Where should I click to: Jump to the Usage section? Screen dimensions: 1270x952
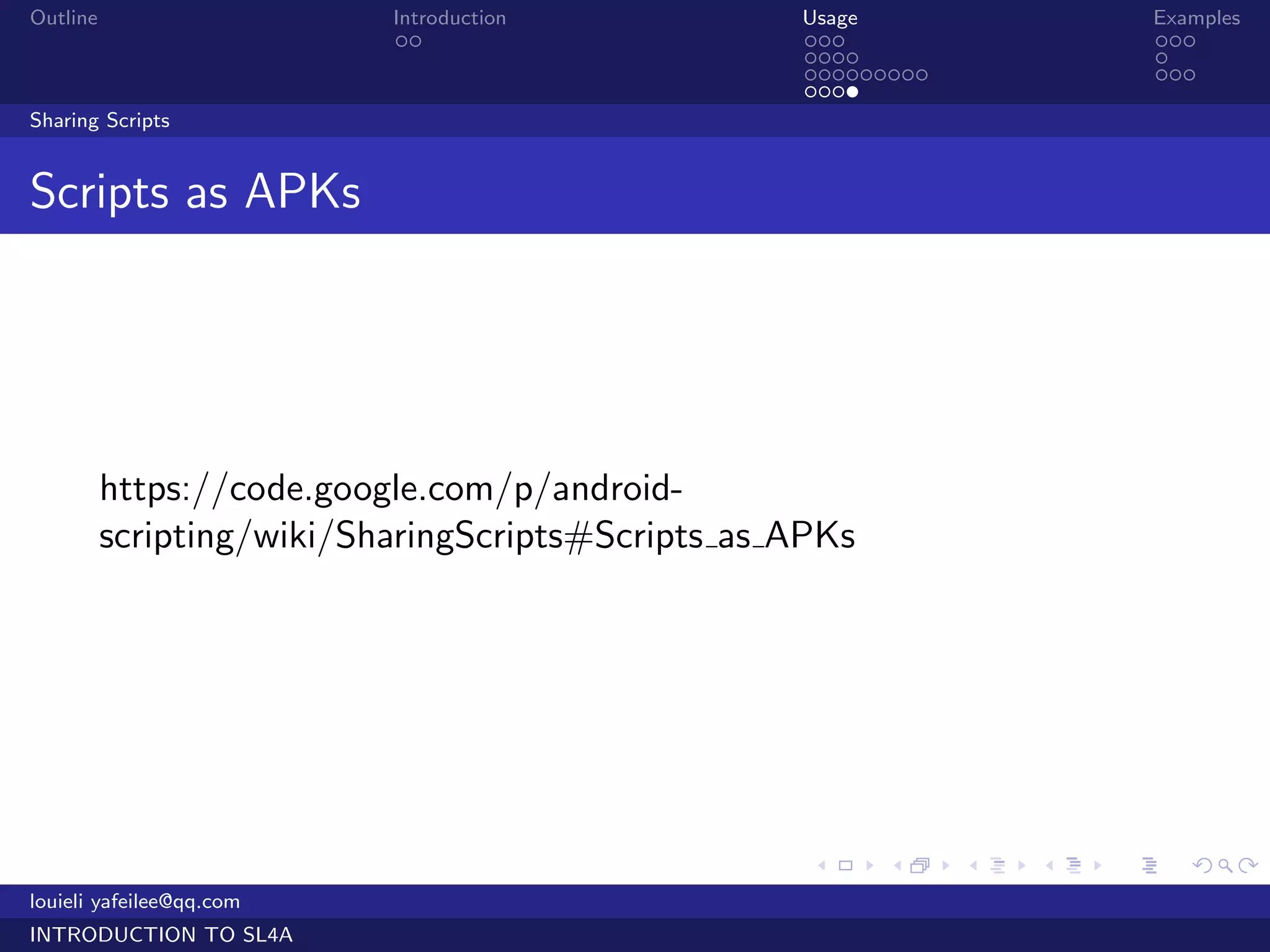coord(830,19)
